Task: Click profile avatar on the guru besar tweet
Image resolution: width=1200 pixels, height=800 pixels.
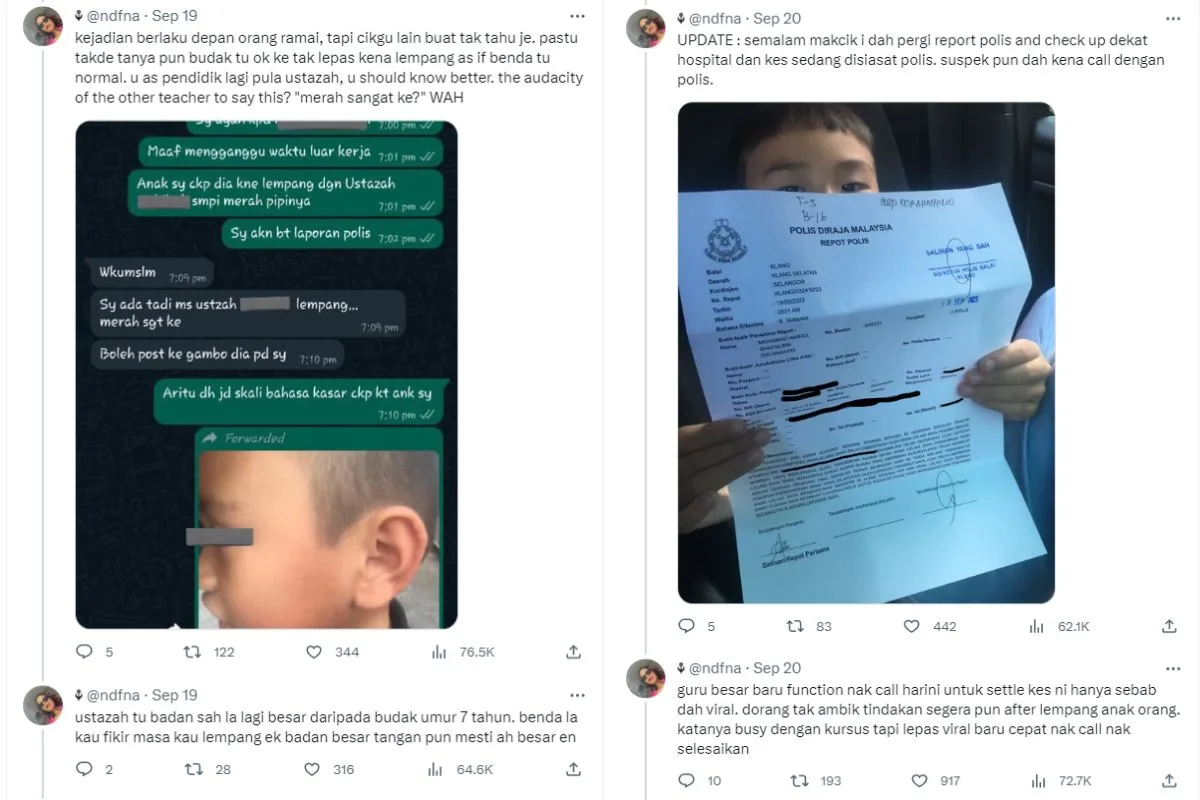Action: click(x=646, y=678)
